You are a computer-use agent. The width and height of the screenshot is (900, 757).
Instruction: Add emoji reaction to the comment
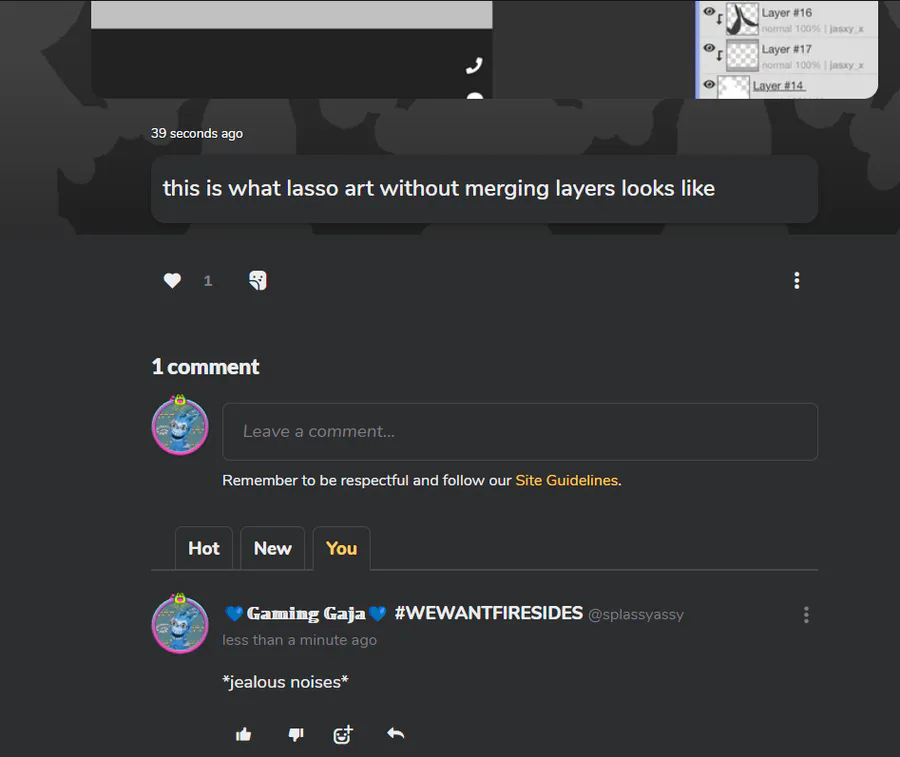[343, 734]
